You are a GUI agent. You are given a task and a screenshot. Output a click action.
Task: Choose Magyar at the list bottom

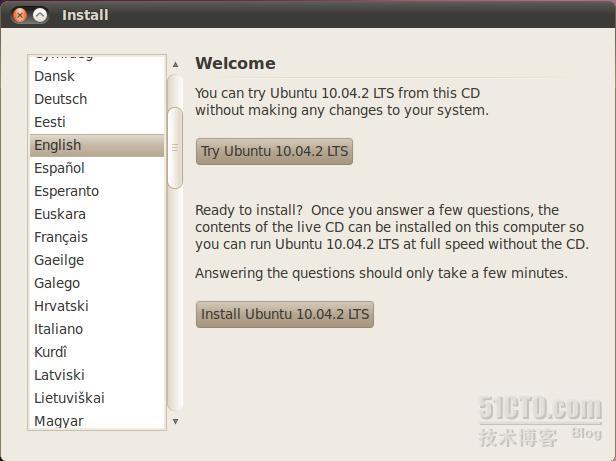click(97, 420)
